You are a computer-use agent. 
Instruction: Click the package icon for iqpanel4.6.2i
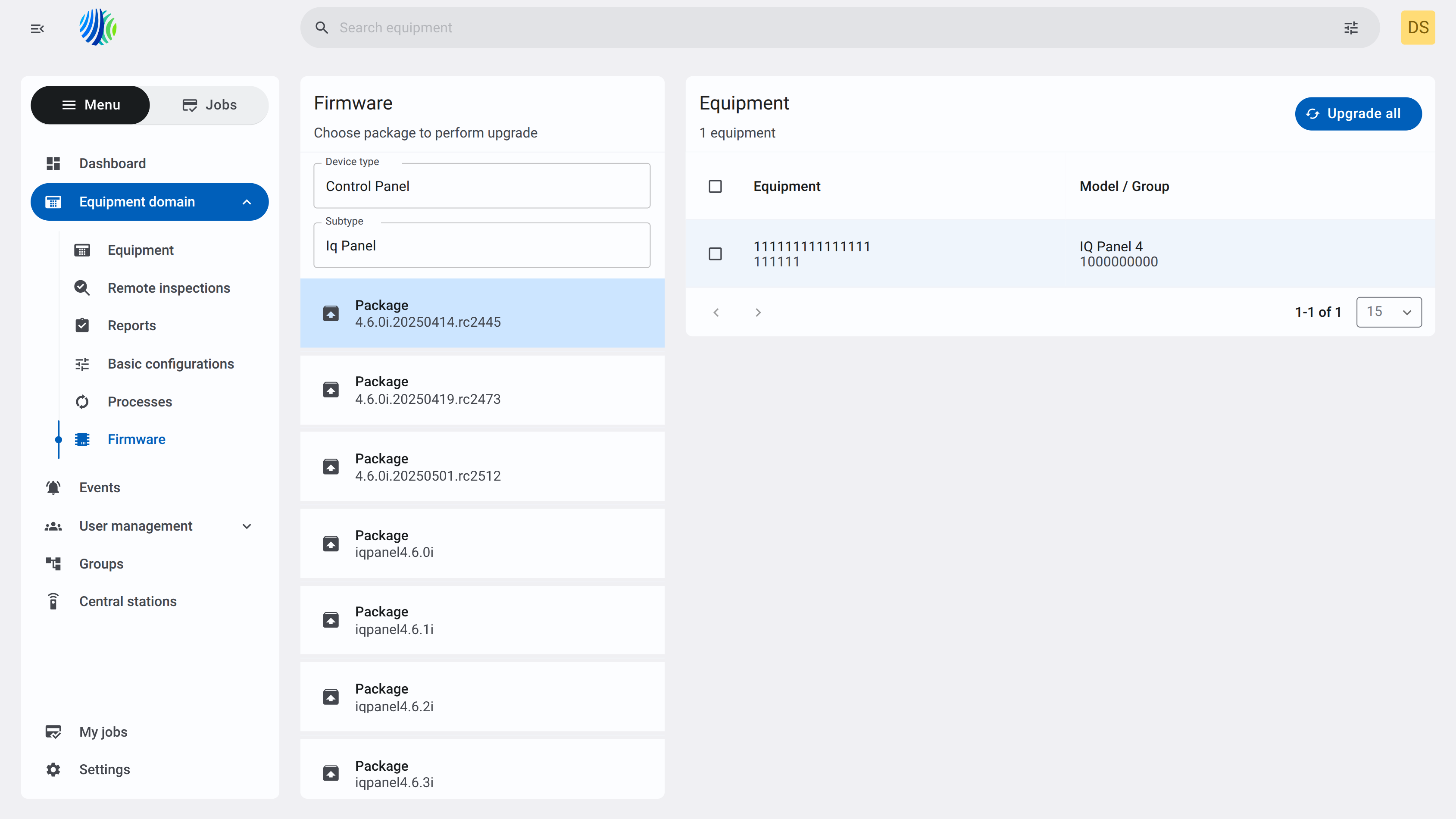tap(331, 697)
